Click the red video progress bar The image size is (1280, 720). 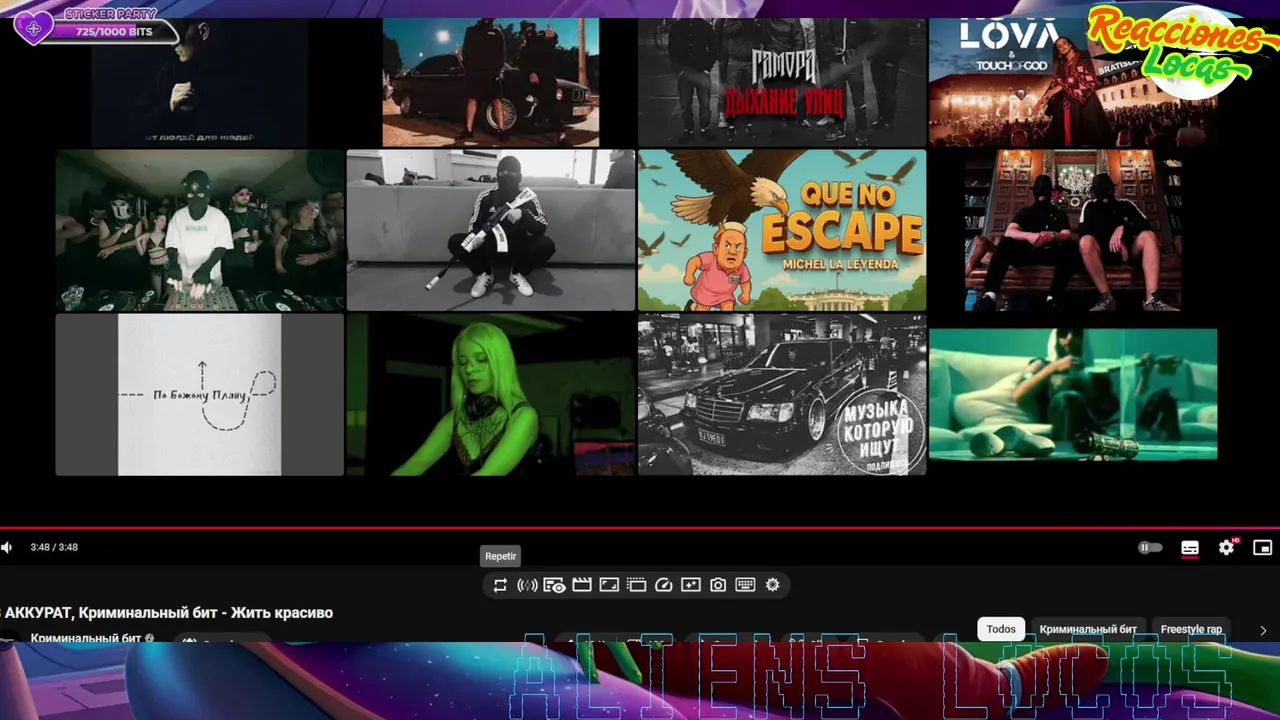640,528
